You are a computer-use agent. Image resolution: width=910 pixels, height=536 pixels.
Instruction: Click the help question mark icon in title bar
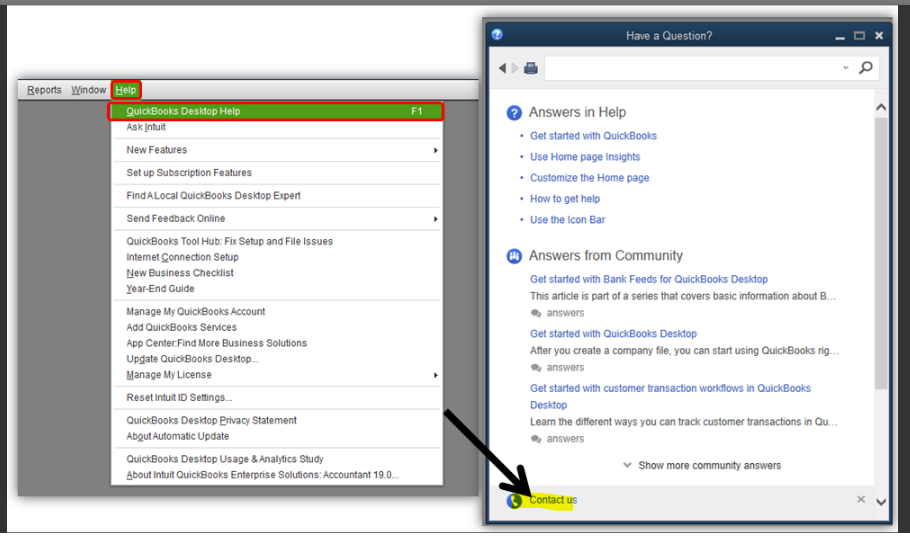[x=497, y=35]
